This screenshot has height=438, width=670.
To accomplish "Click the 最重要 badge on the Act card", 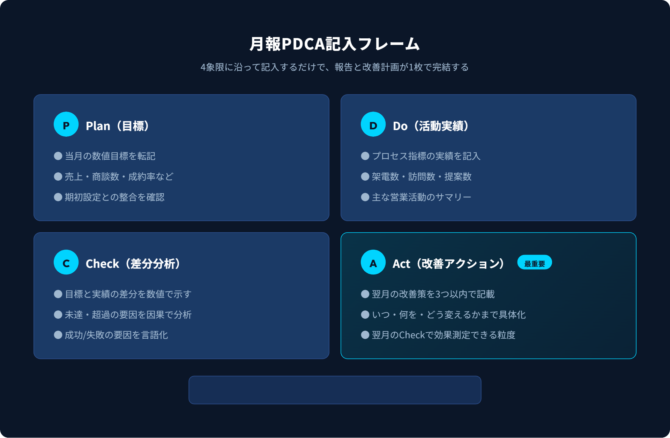I will tap(535, 263).
